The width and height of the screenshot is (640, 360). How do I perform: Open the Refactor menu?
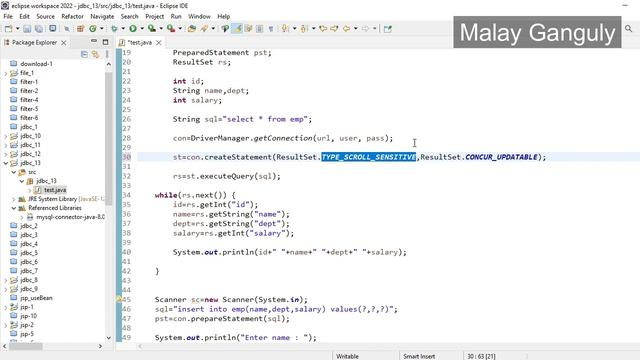click(x=72, y=16)
